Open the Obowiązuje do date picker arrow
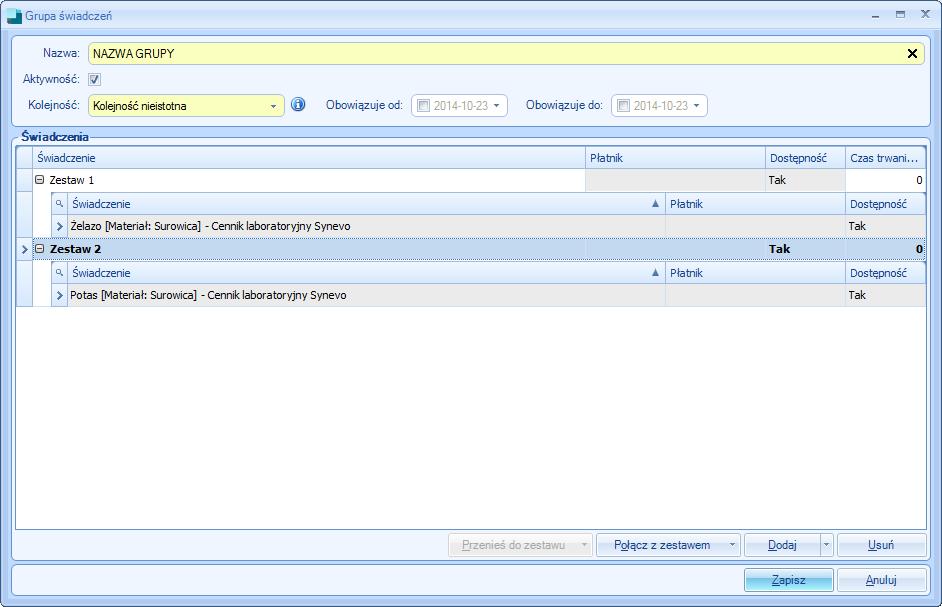The height and width of the screenshot is (607, 942). coord(696,106)
